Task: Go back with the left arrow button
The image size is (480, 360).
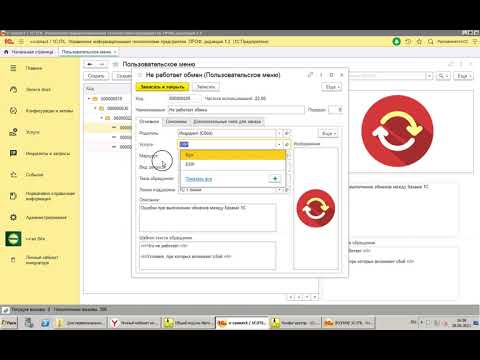Action: point(90,64)
